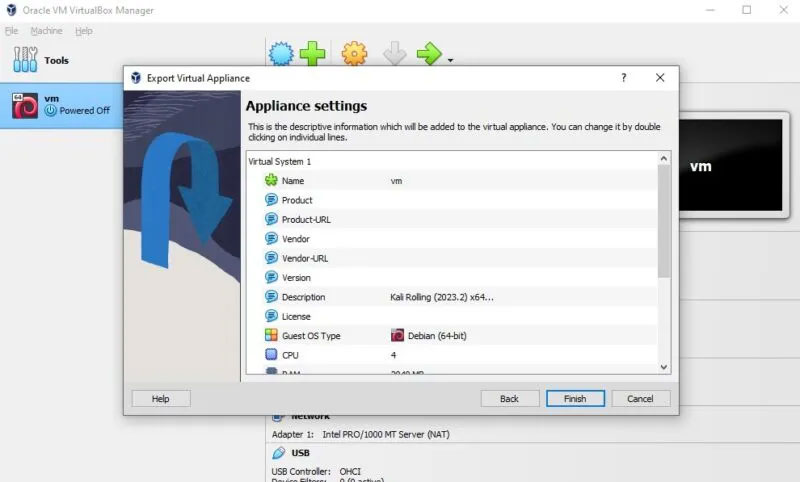Click the list scrollbar down arrow

664,367
